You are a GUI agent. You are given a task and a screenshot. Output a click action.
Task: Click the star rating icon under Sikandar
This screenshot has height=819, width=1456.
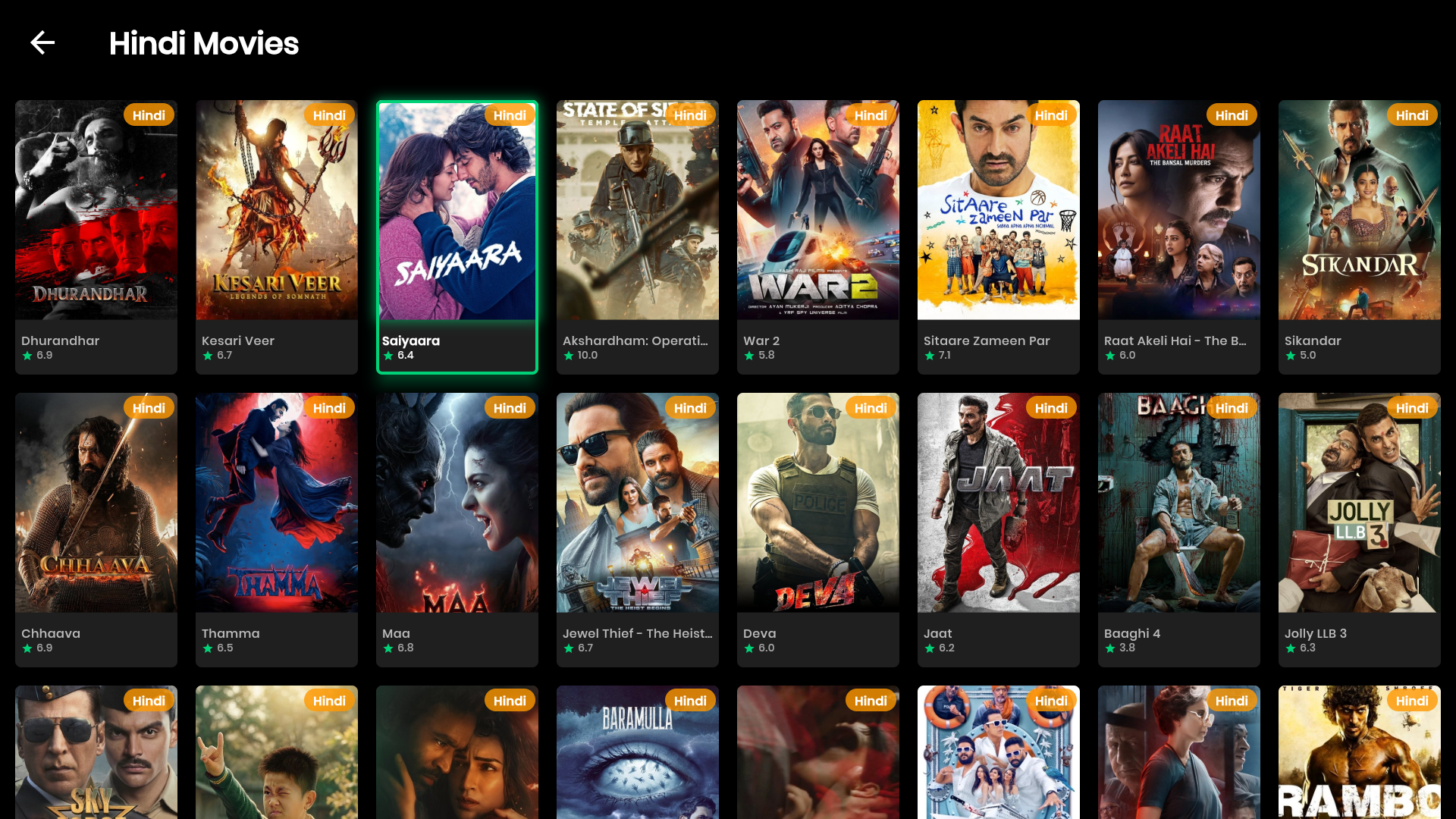coord(1291,356)
